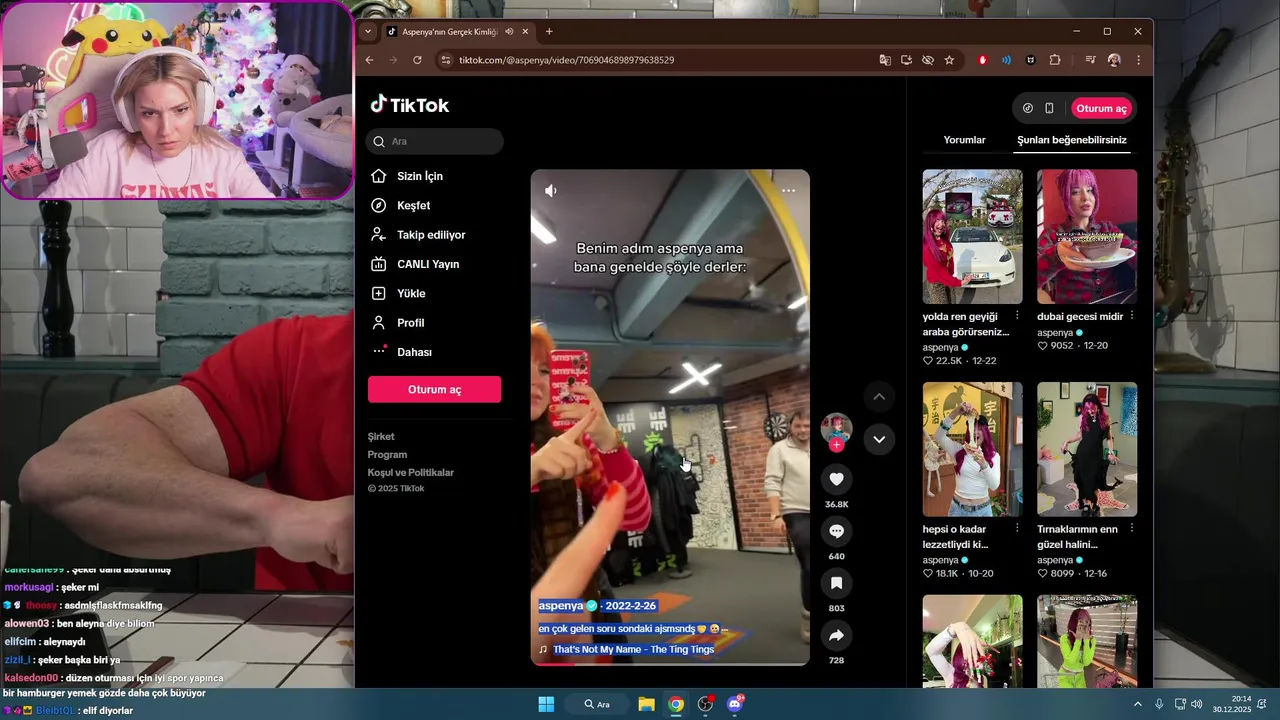Open options for dubai gecesi midir video
This screenshot has width=1280, height=720.
pyautogui.click(x=1132, y=316)
